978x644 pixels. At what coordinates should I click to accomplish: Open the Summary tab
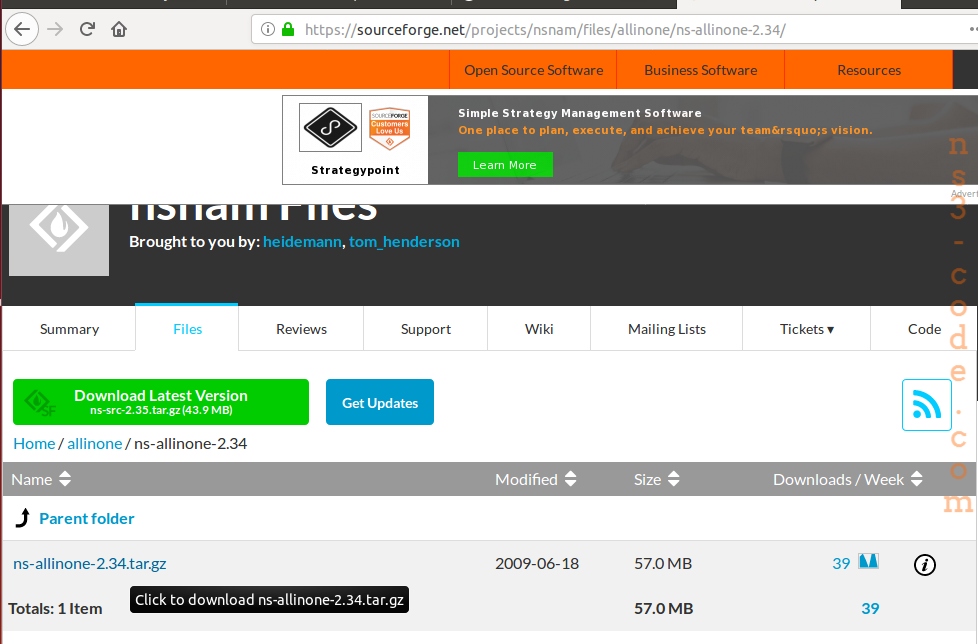pyautogui.click(x=69, y=329)
